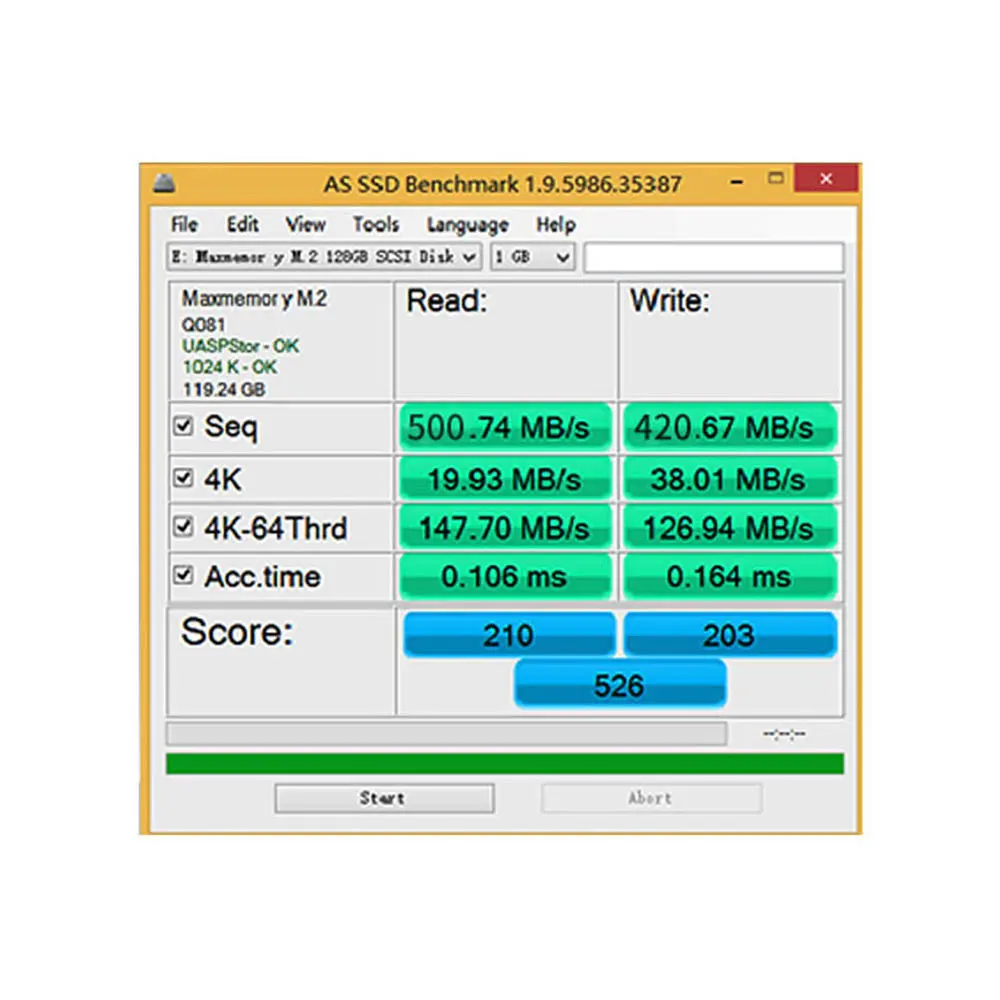
Task: Click the 4K read result 19.93 MB/s
Action: 504,479
